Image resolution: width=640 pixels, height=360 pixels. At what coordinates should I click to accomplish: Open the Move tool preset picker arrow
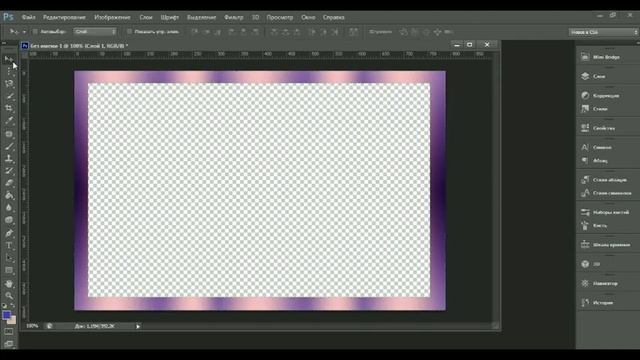24,32
